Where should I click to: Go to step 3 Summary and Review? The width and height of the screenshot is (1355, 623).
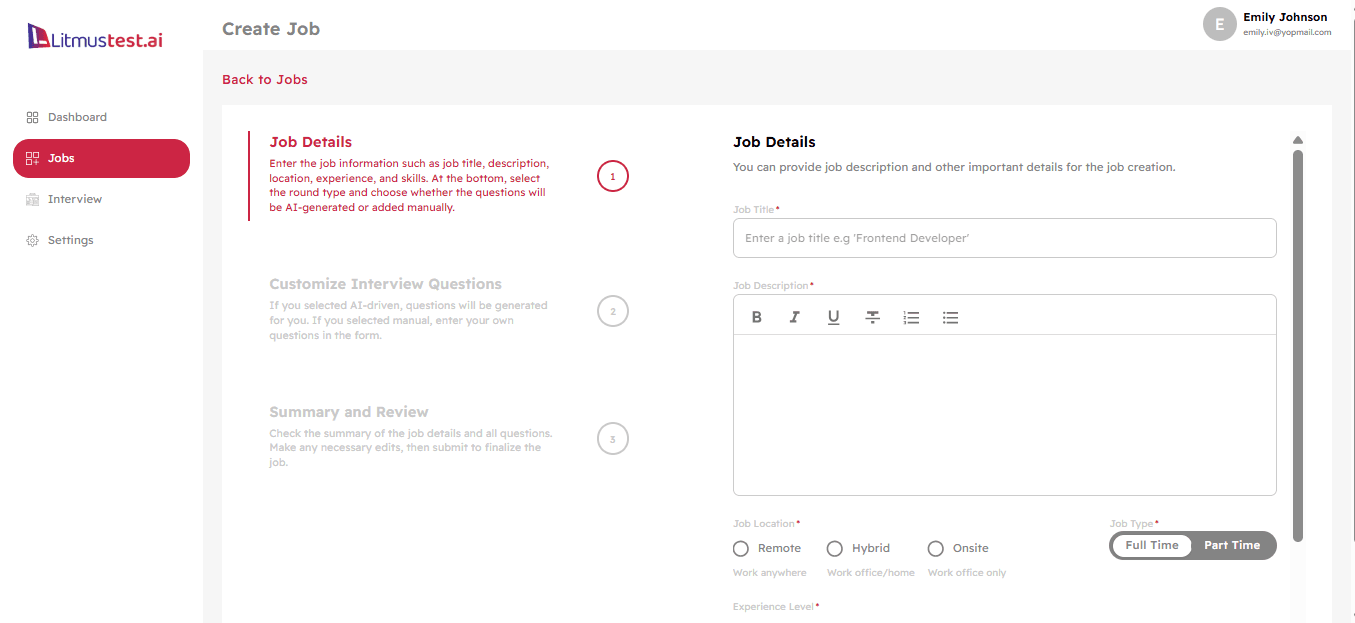[612, 438]
